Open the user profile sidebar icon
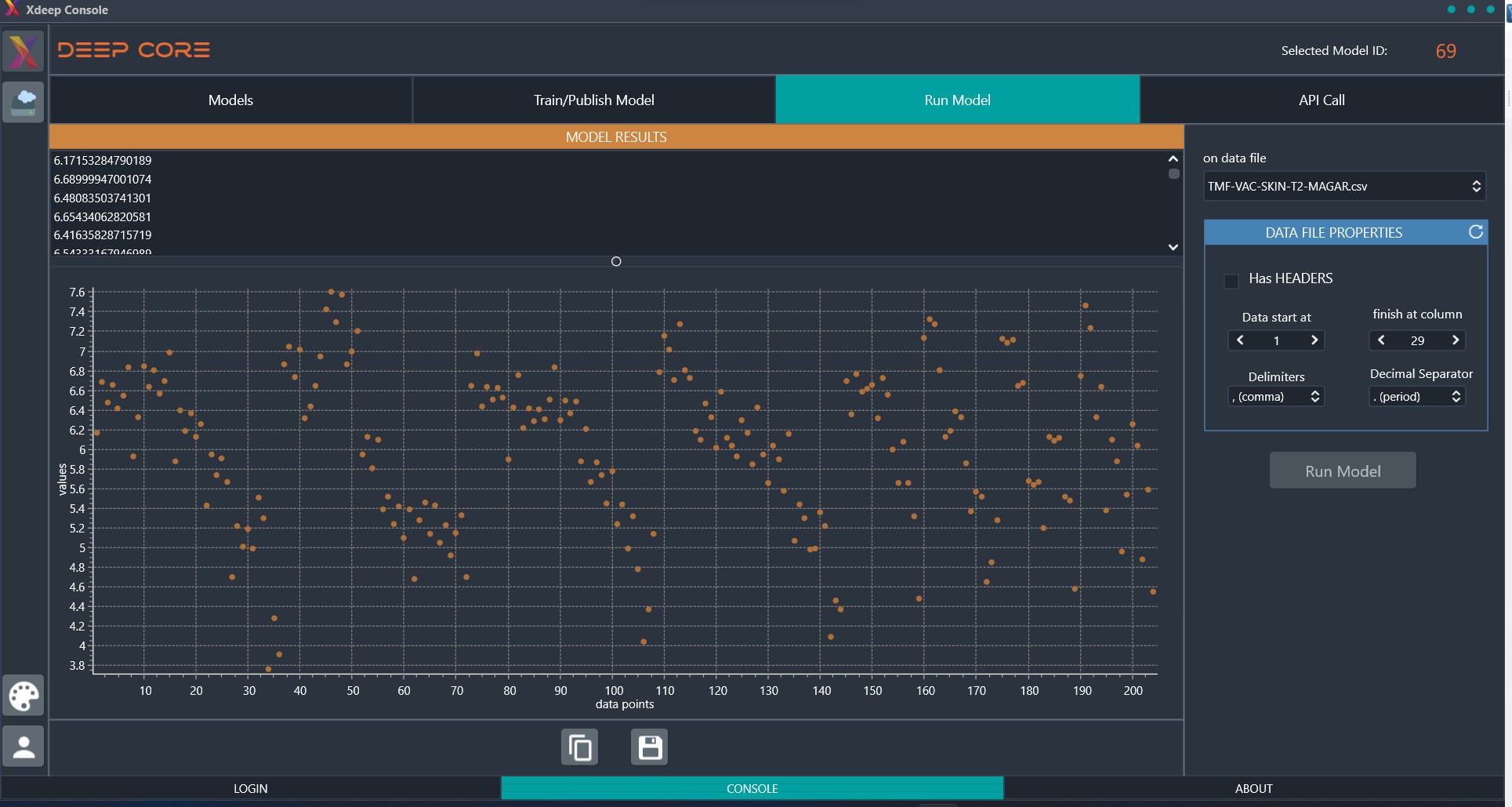 [23, 746]
